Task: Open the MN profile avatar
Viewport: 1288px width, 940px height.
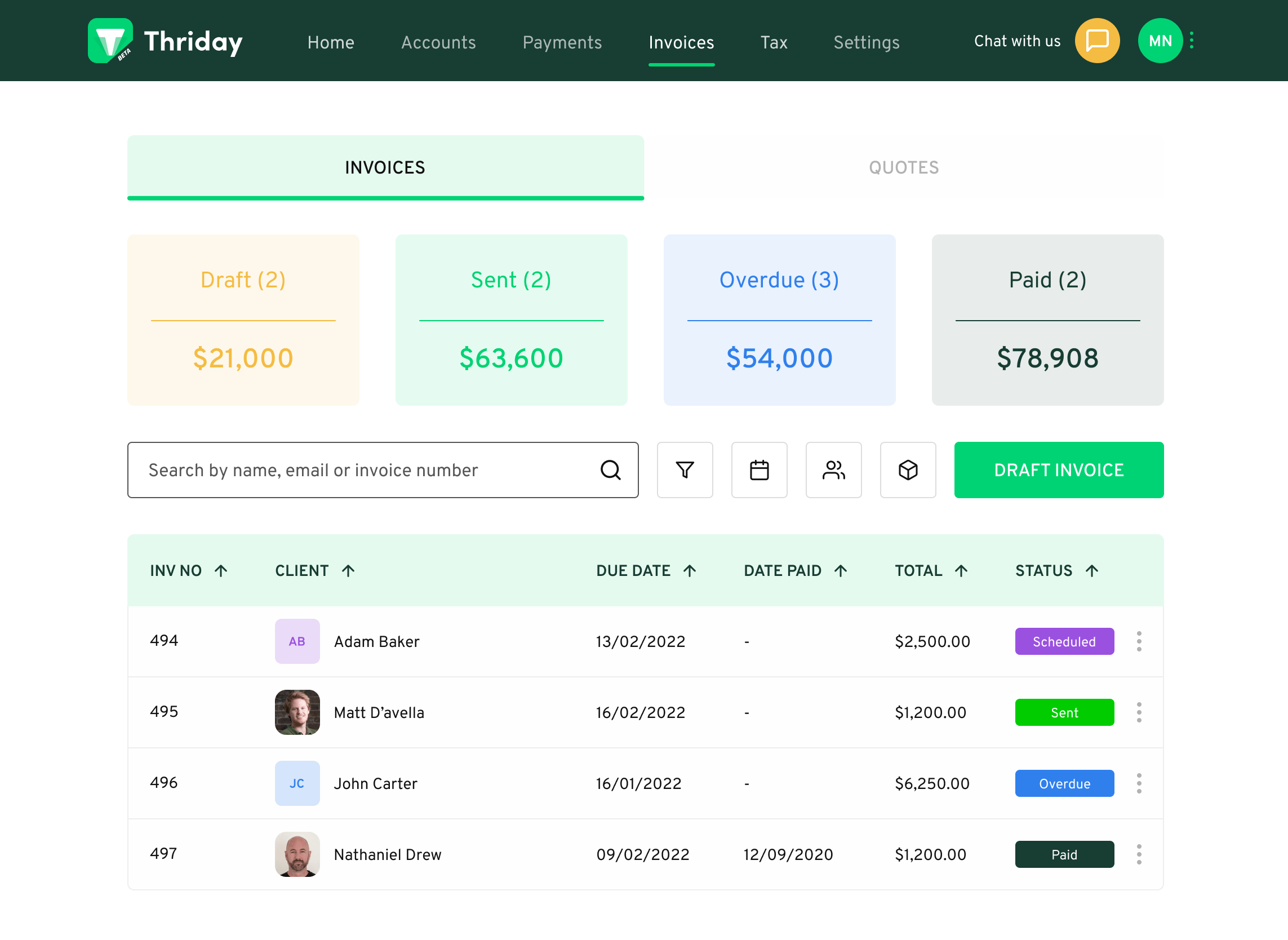Action: pyautogui.click(x=1160, y=41)
